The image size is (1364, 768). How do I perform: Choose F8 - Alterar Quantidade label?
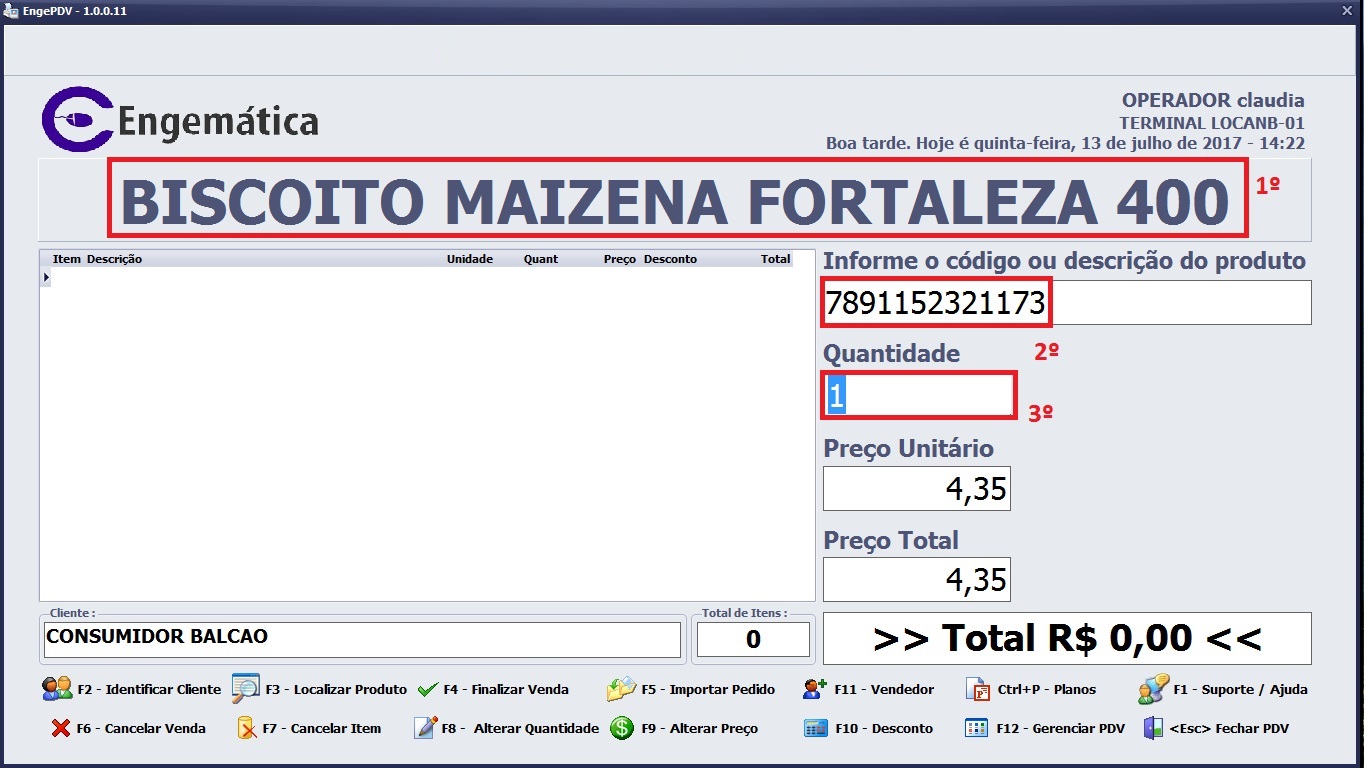[x=520, y=728]
